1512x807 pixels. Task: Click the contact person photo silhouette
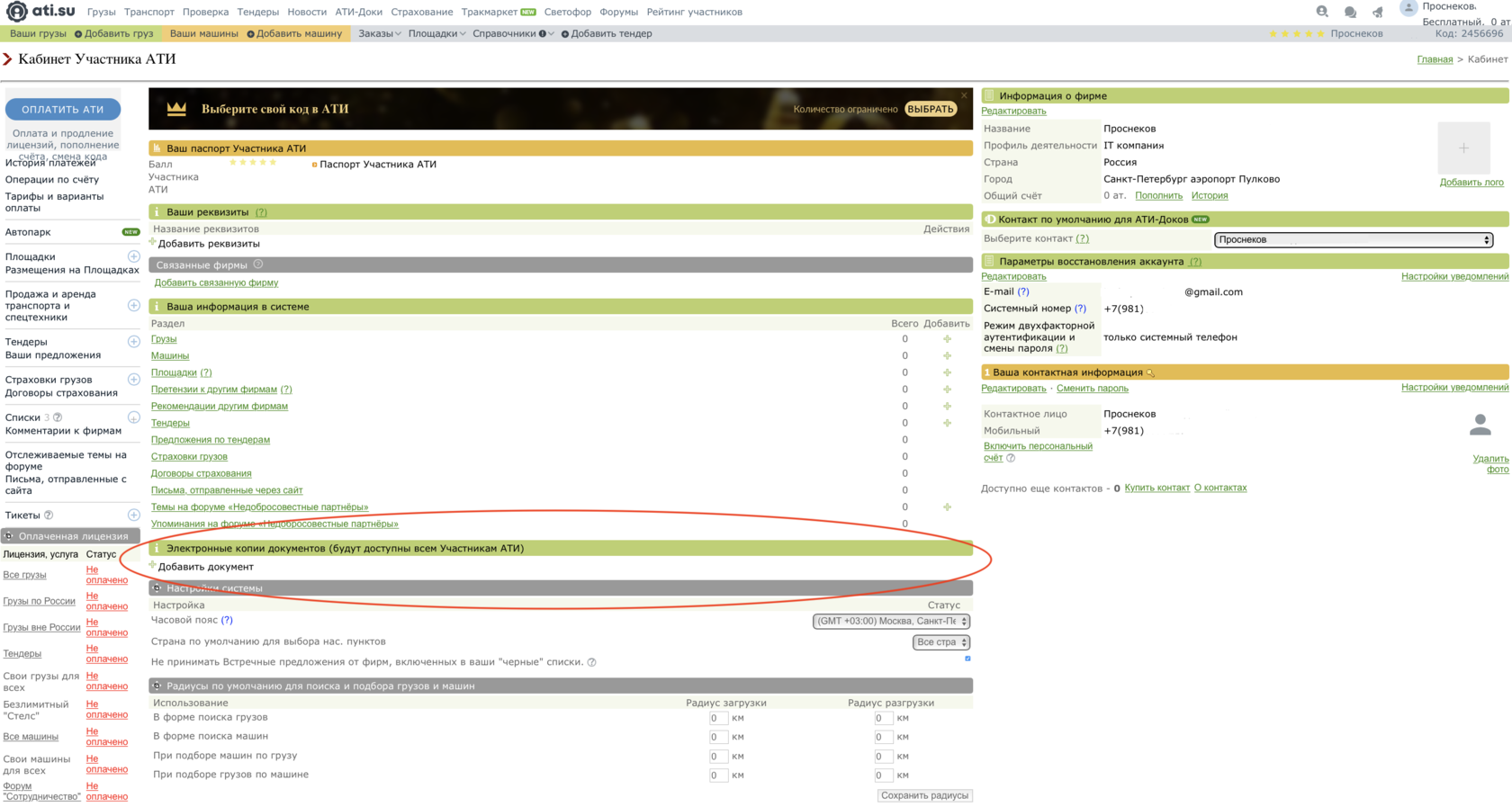[1480, 425]
